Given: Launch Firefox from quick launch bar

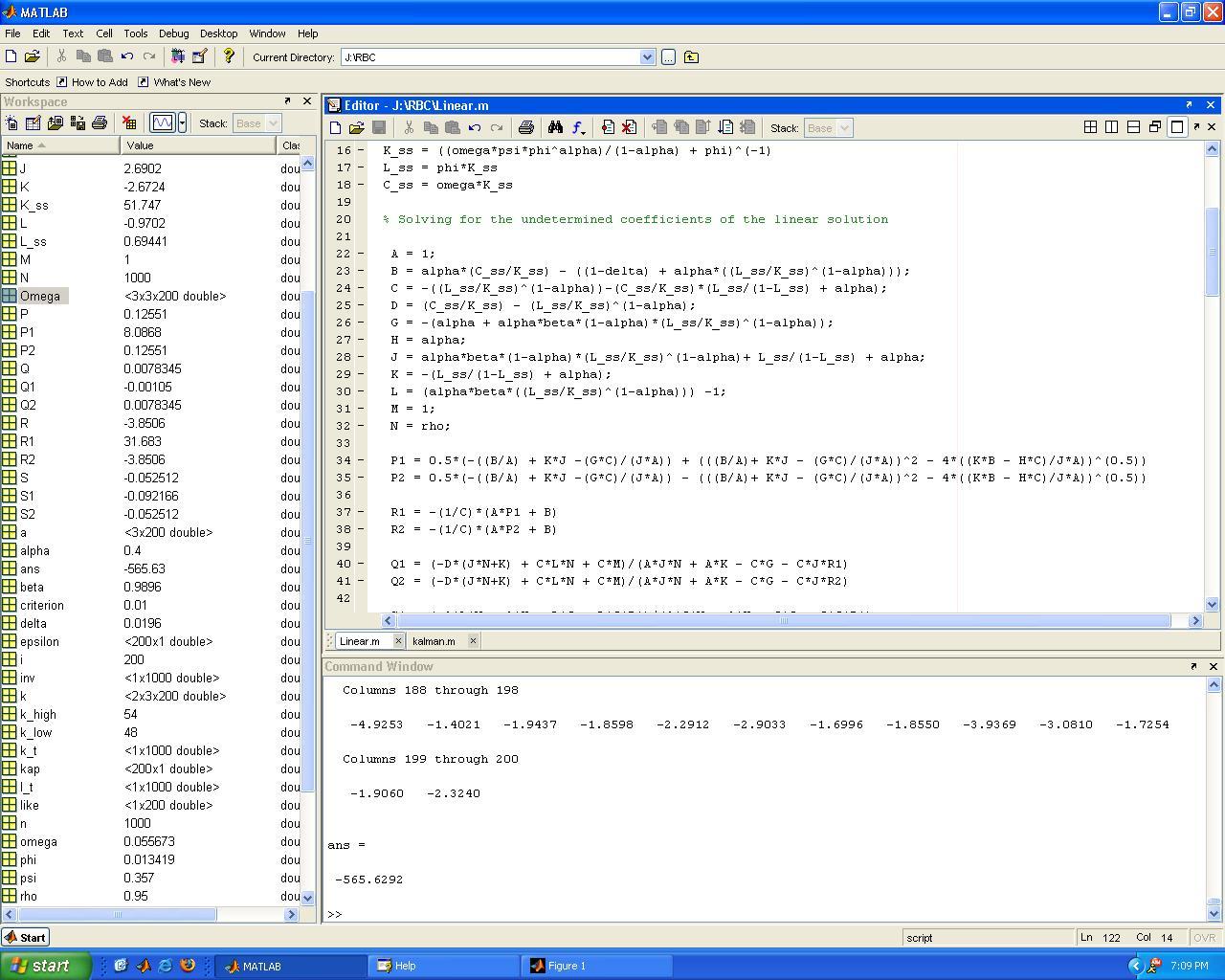Looking at the screenshot, I should tap(188, 966).
